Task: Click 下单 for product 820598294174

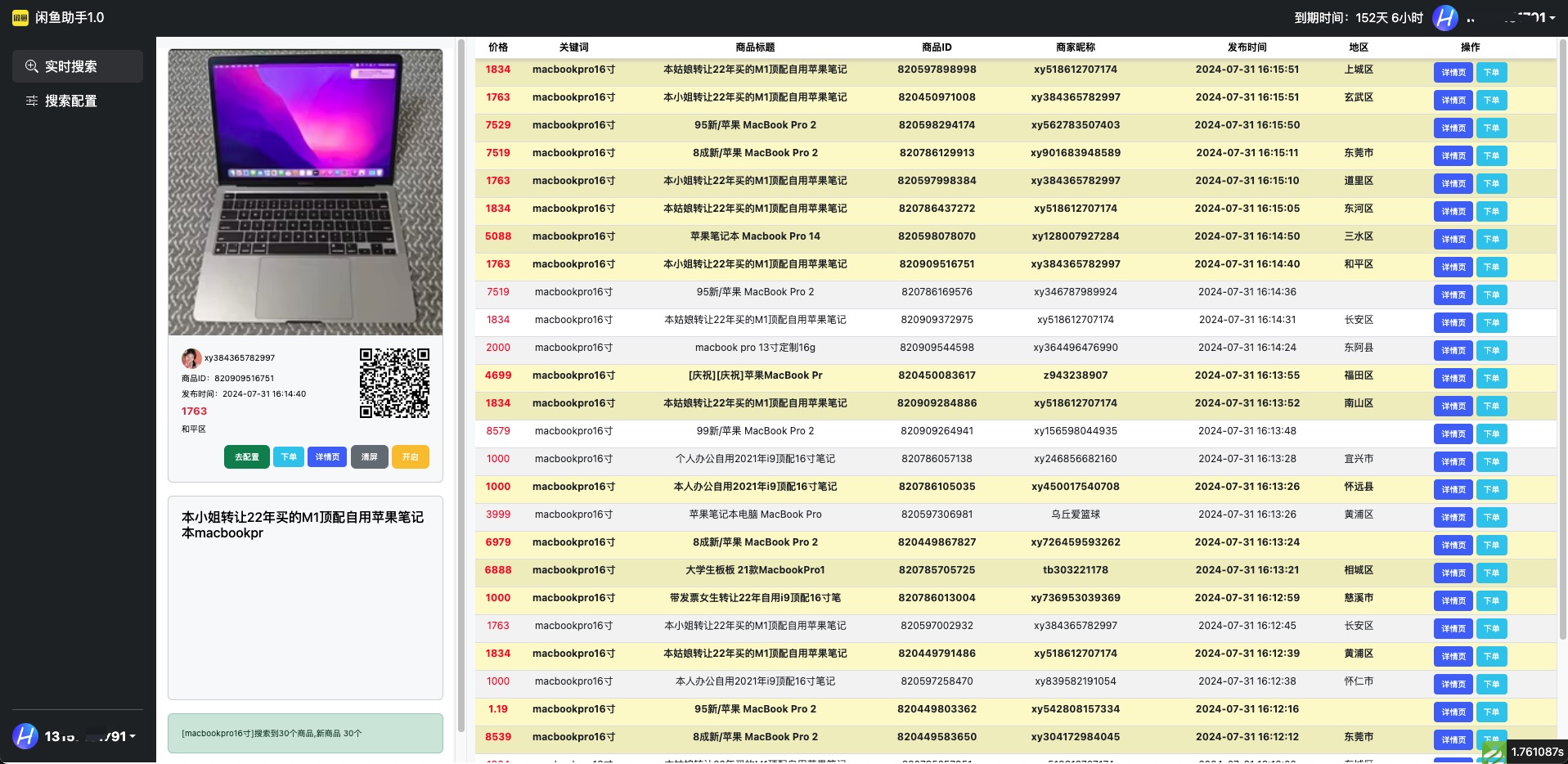Action: click(1492, 128)
